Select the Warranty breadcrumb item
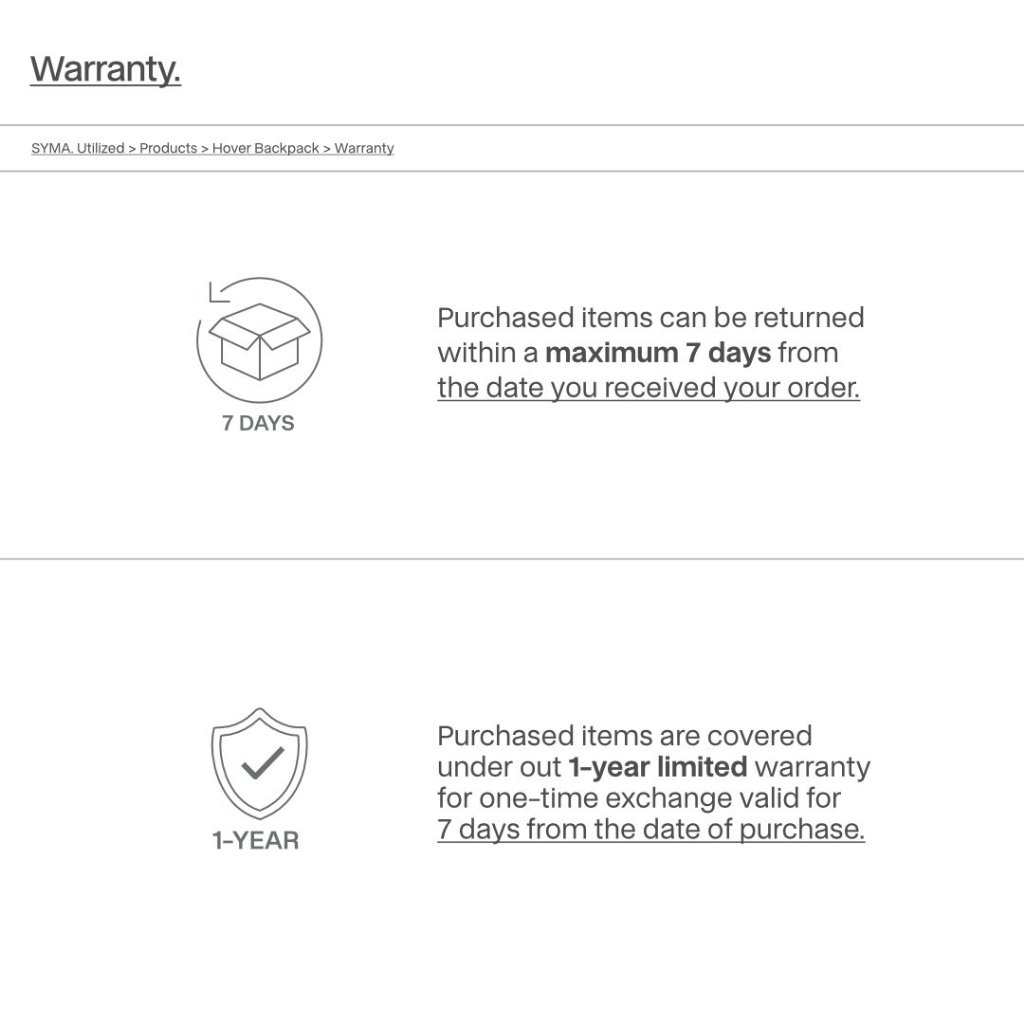1024x1024 pixels. click(364, 148)
